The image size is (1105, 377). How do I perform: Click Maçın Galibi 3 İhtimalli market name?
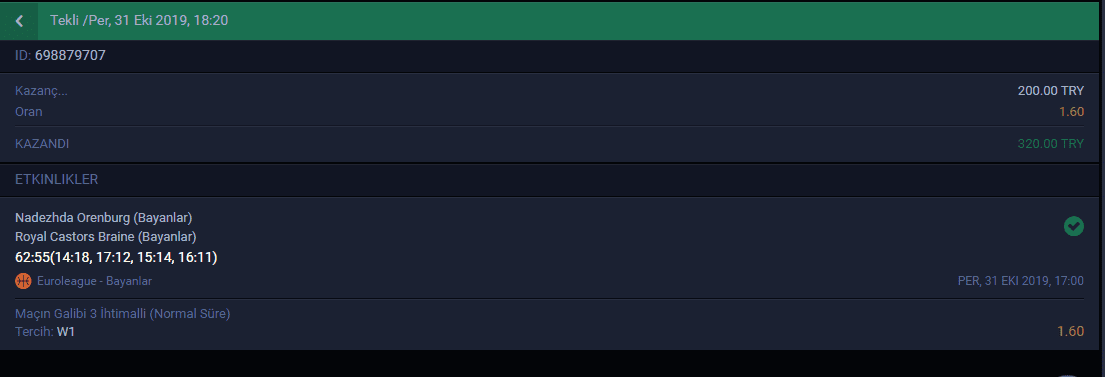(x=123, y=314)
